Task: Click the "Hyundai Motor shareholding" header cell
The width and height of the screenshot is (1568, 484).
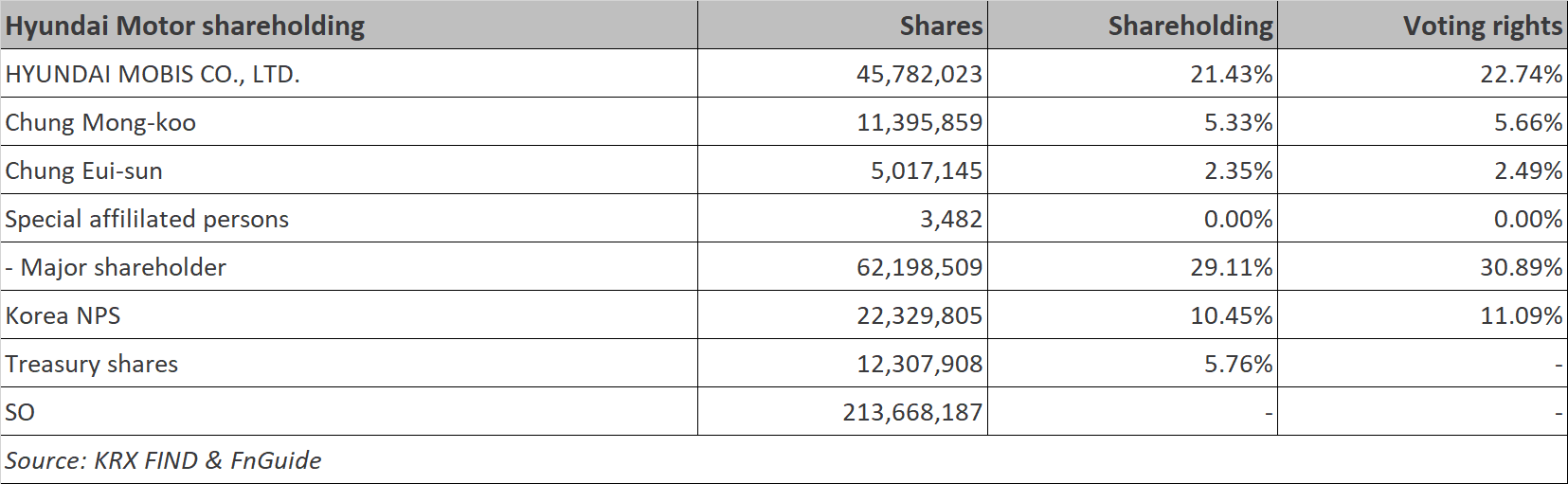Action: tap(185, 26)
